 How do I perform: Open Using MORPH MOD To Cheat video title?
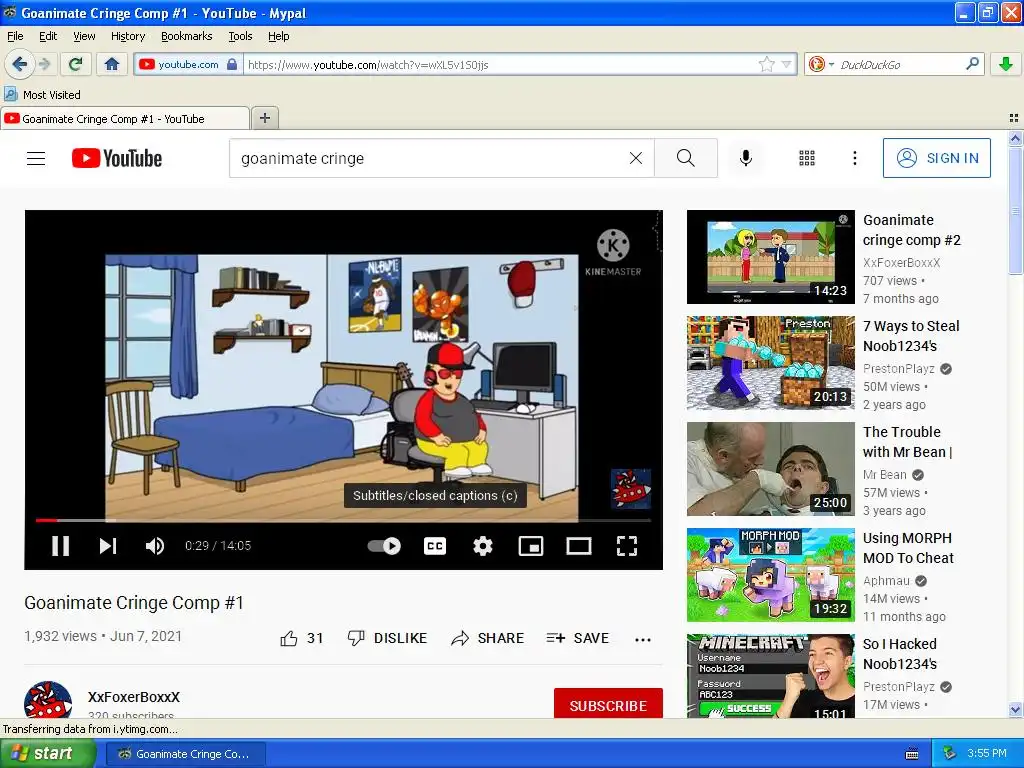coord(908,548)
